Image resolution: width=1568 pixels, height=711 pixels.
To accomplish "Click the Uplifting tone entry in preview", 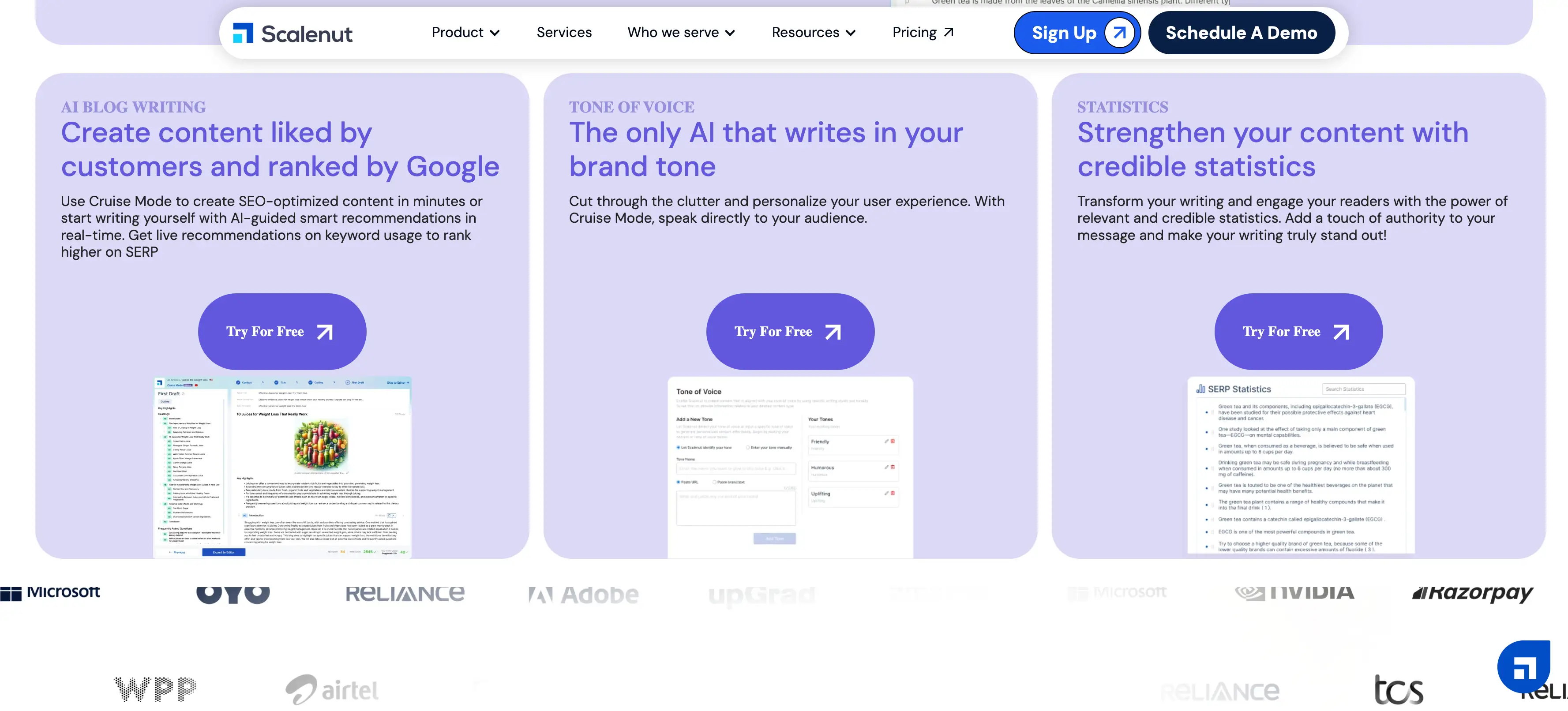I will pos(852,497).
